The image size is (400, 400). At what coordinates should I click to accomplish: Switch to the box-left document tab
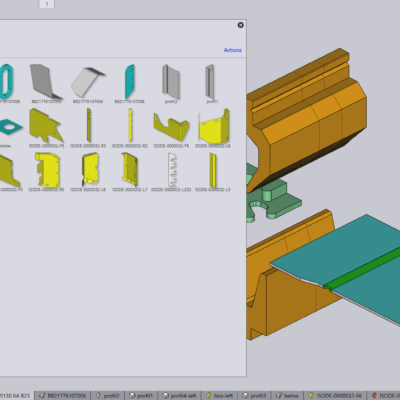(219, 396)
